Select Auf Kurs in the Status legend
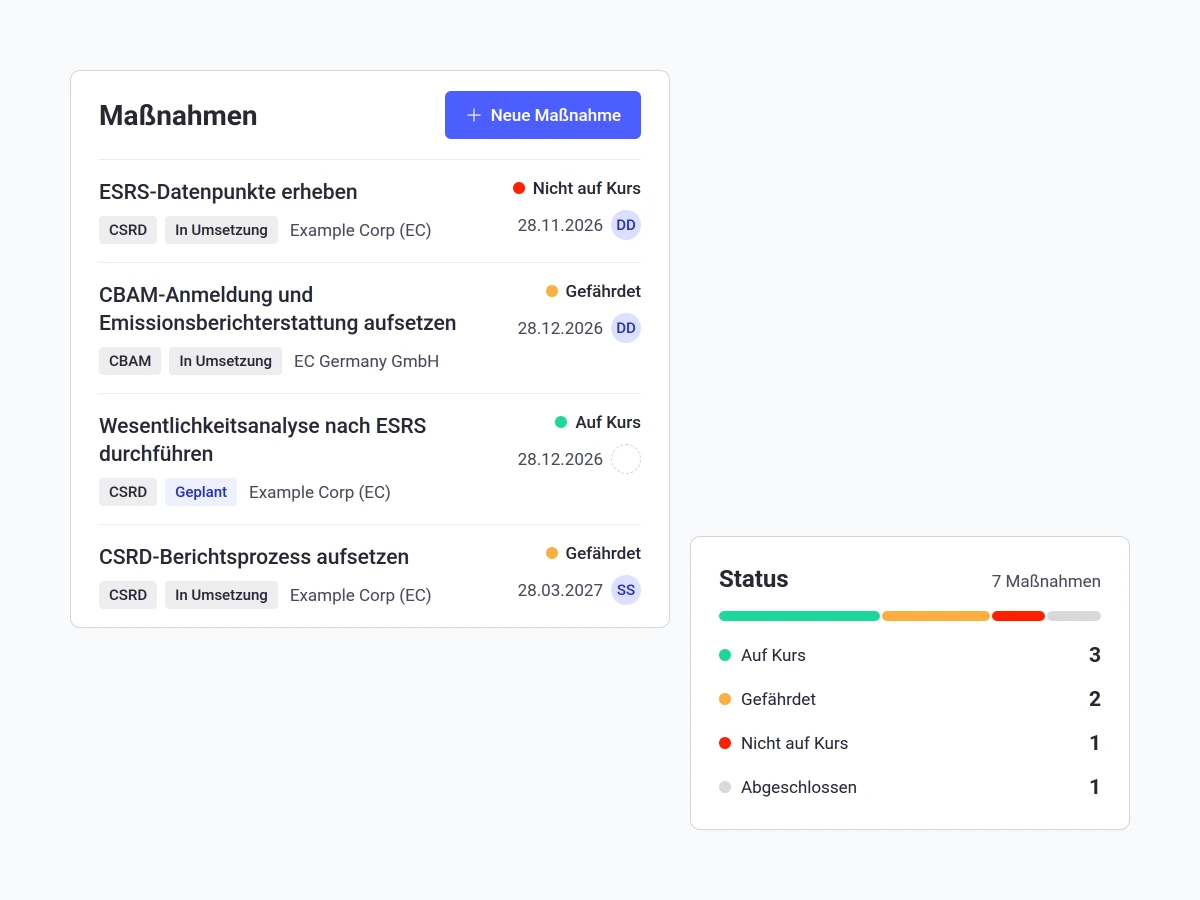 [910, 655]
